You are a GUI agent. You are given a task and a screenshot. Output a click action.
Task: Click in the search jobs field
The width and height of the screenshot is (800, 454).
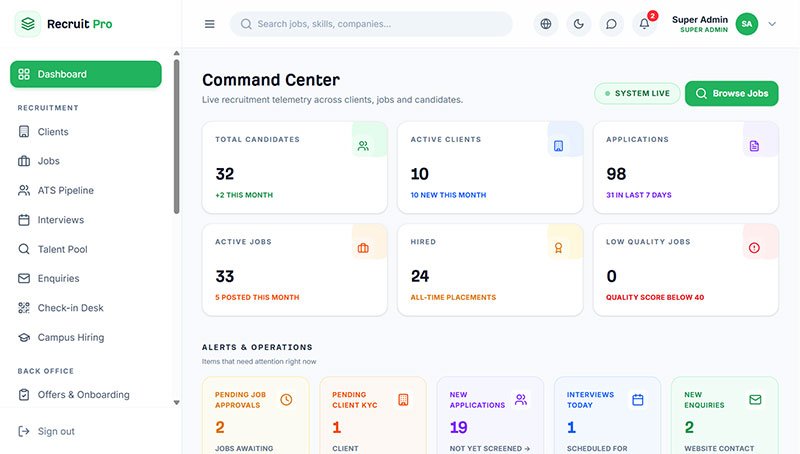[371, 24]
